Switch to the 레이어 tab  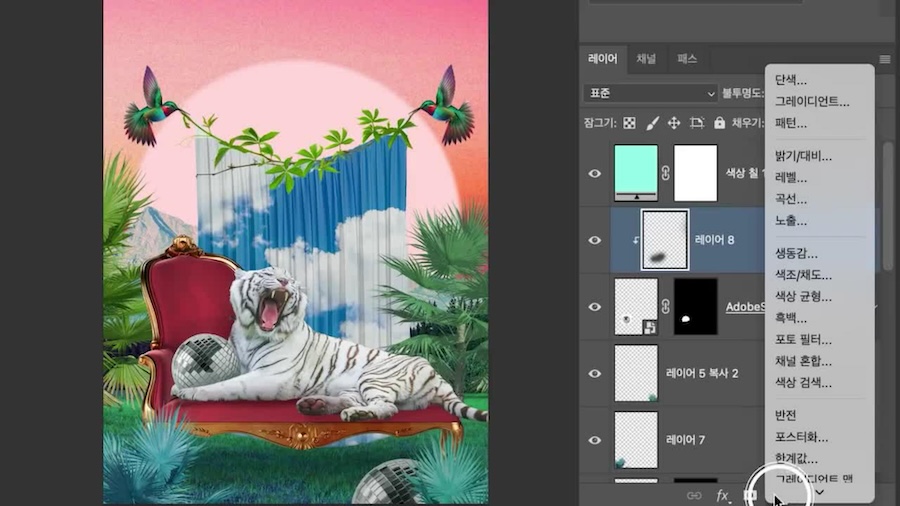[x=603, y=59]
